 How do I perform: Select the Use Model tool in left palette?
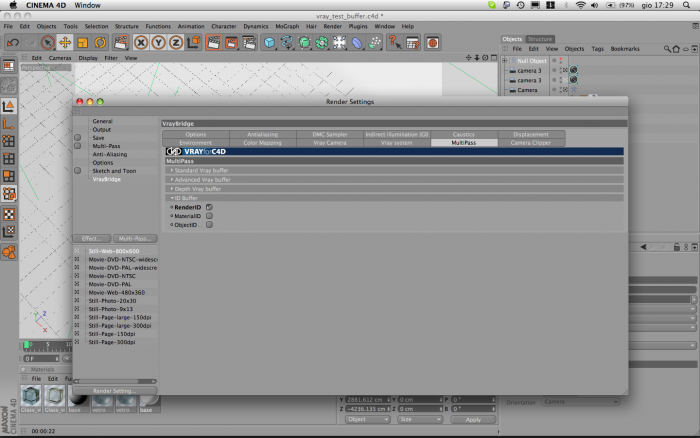8,106
